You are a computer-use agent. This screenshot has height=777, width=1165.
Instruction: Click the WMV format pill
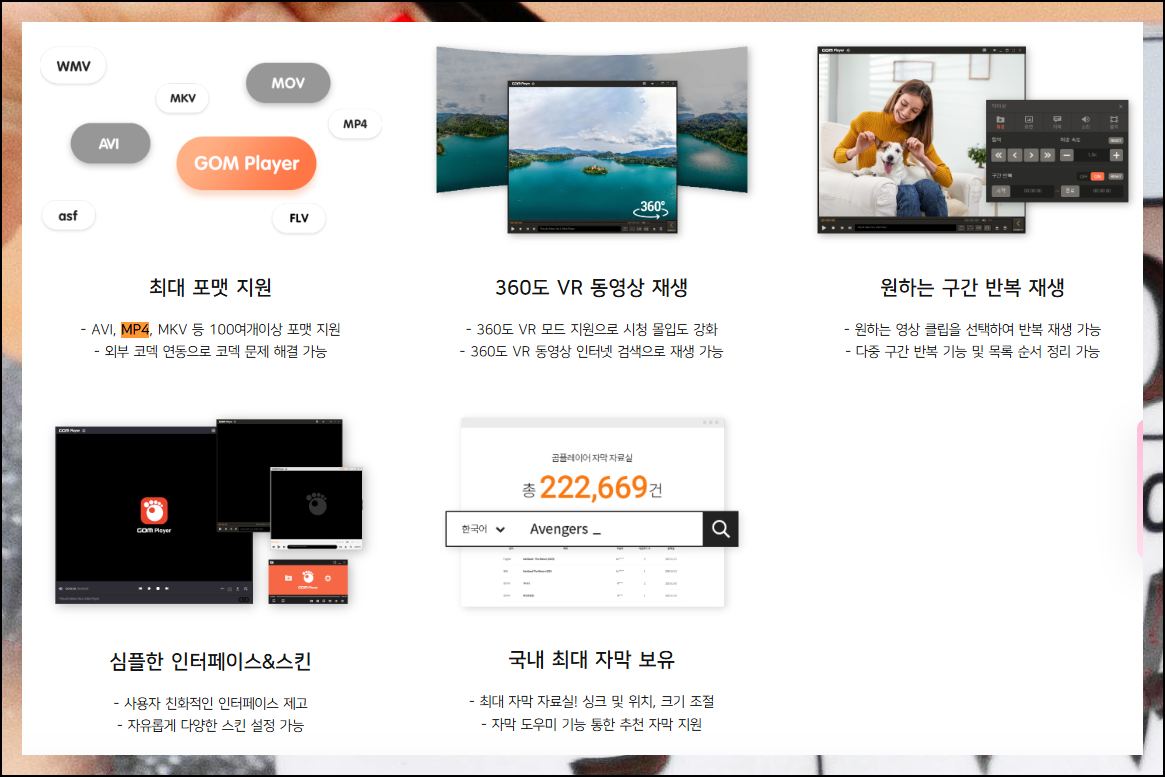(x=73, y=66)
